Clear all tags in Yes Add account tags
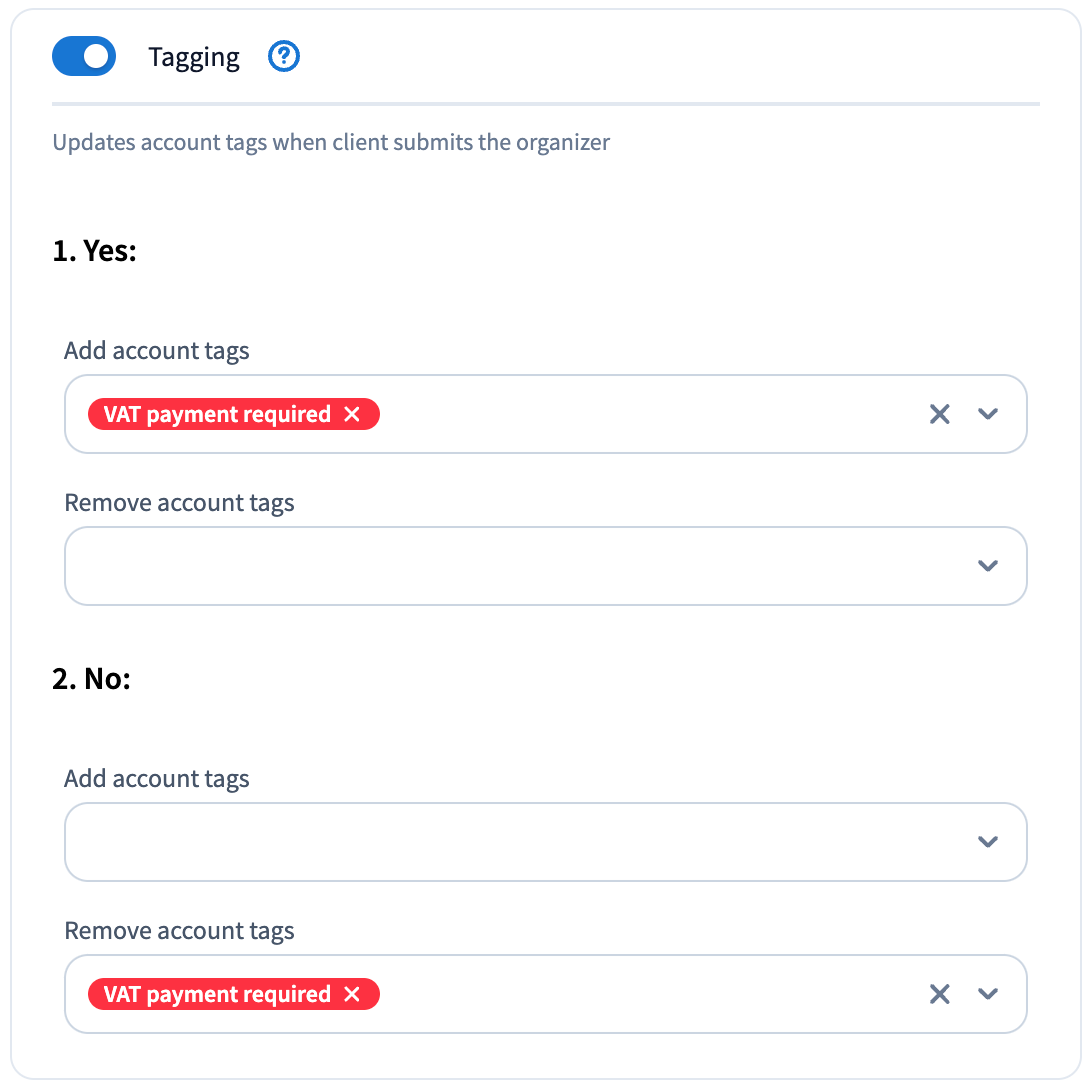 pos(939,415)
